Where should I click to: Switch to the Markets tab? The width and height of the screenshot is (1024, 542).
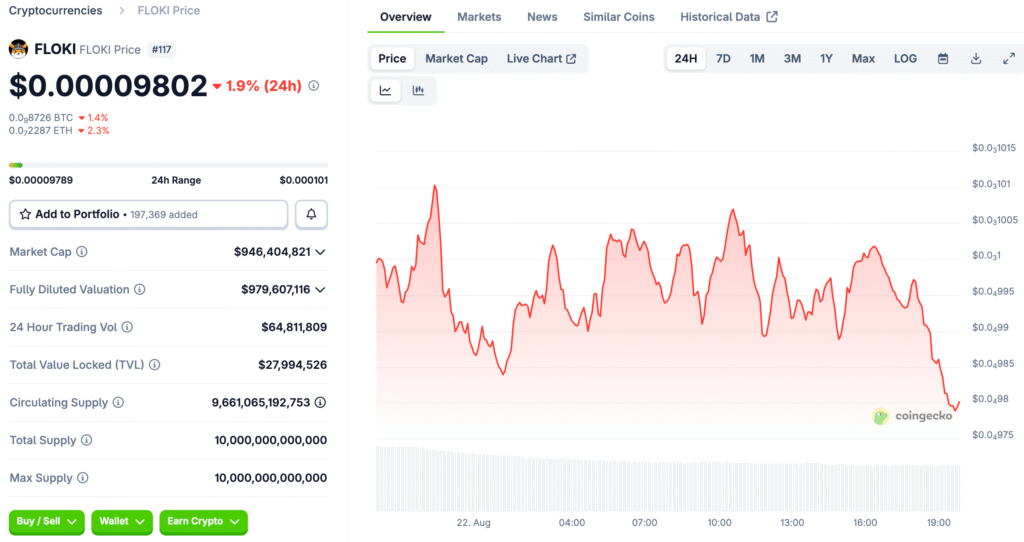pyautogui.click(x=479, y=17)
